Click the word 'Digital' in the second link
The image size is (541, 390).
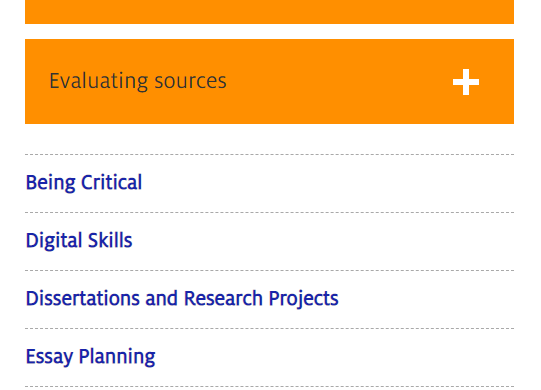click(x=54, y=241)
